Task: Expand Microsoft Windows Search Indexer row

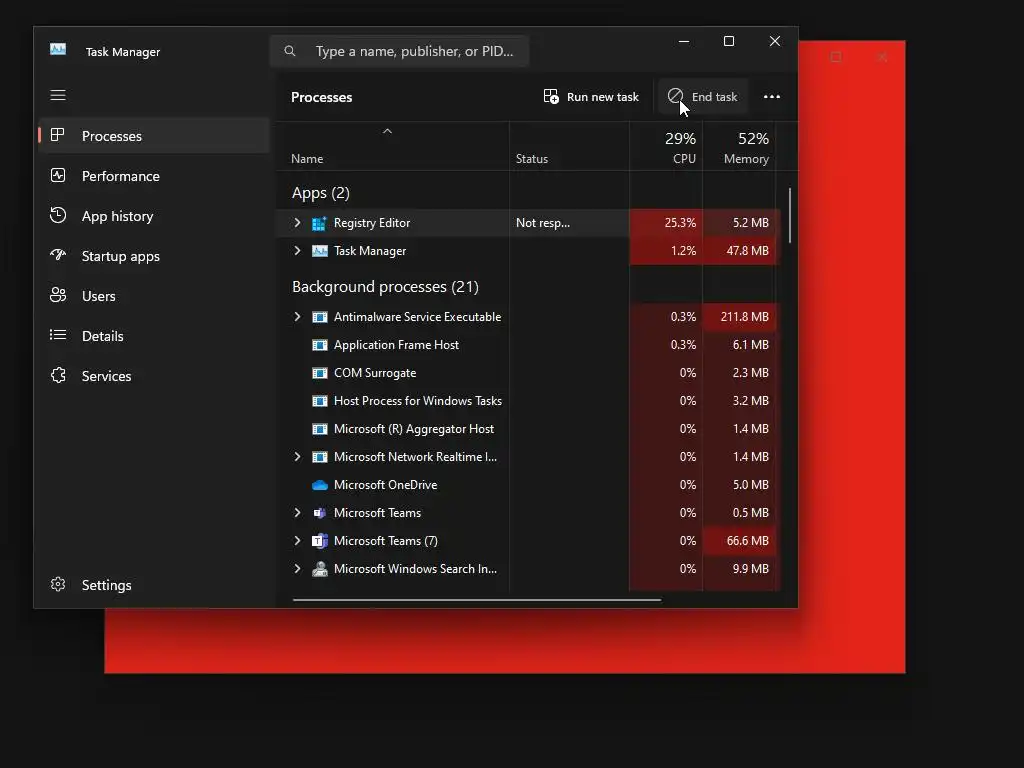Action: coord(297,569)
